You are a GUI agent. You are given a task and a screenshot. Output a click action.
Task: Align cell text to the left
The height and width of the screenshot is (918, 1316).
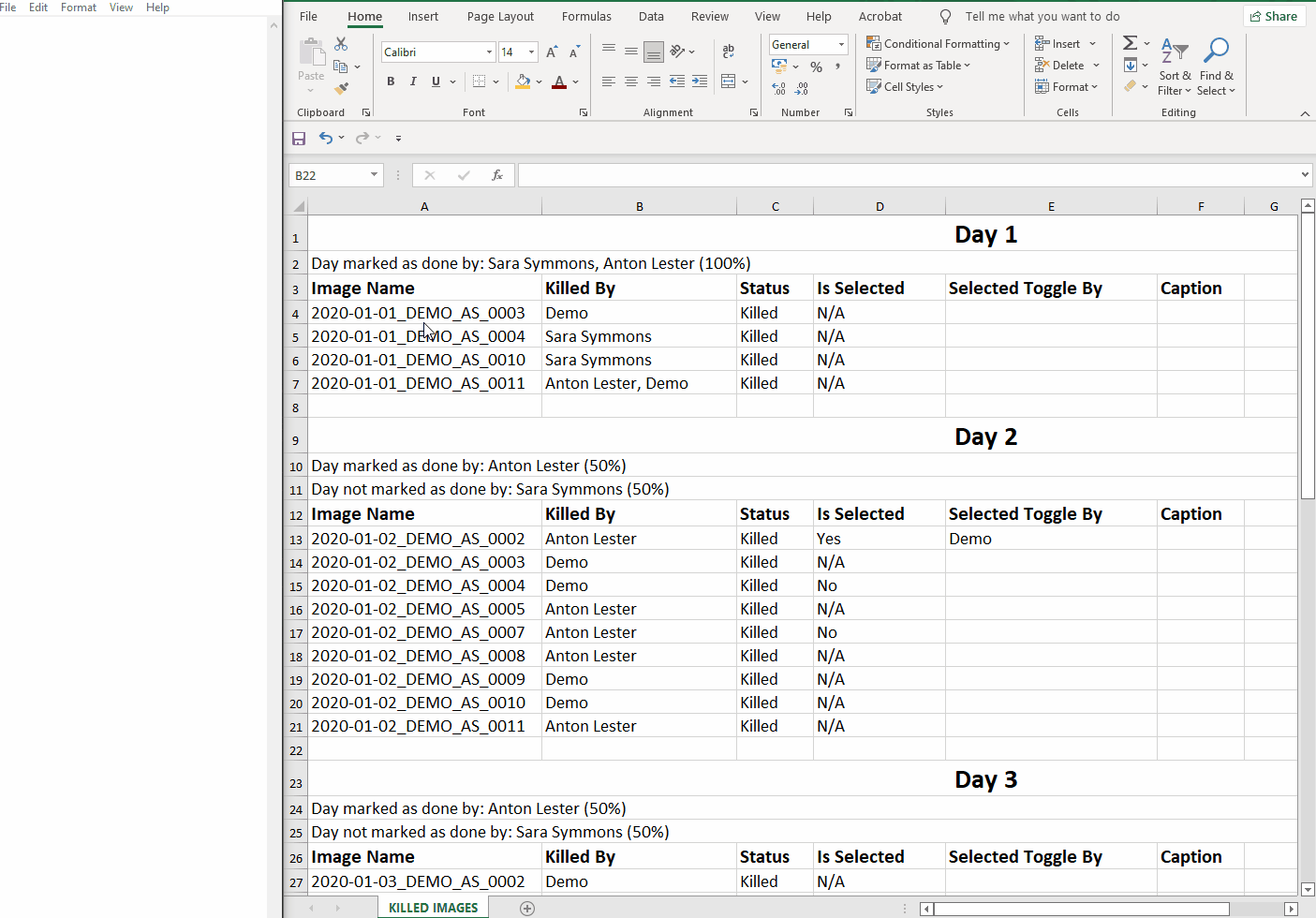[x=609, y=81]
